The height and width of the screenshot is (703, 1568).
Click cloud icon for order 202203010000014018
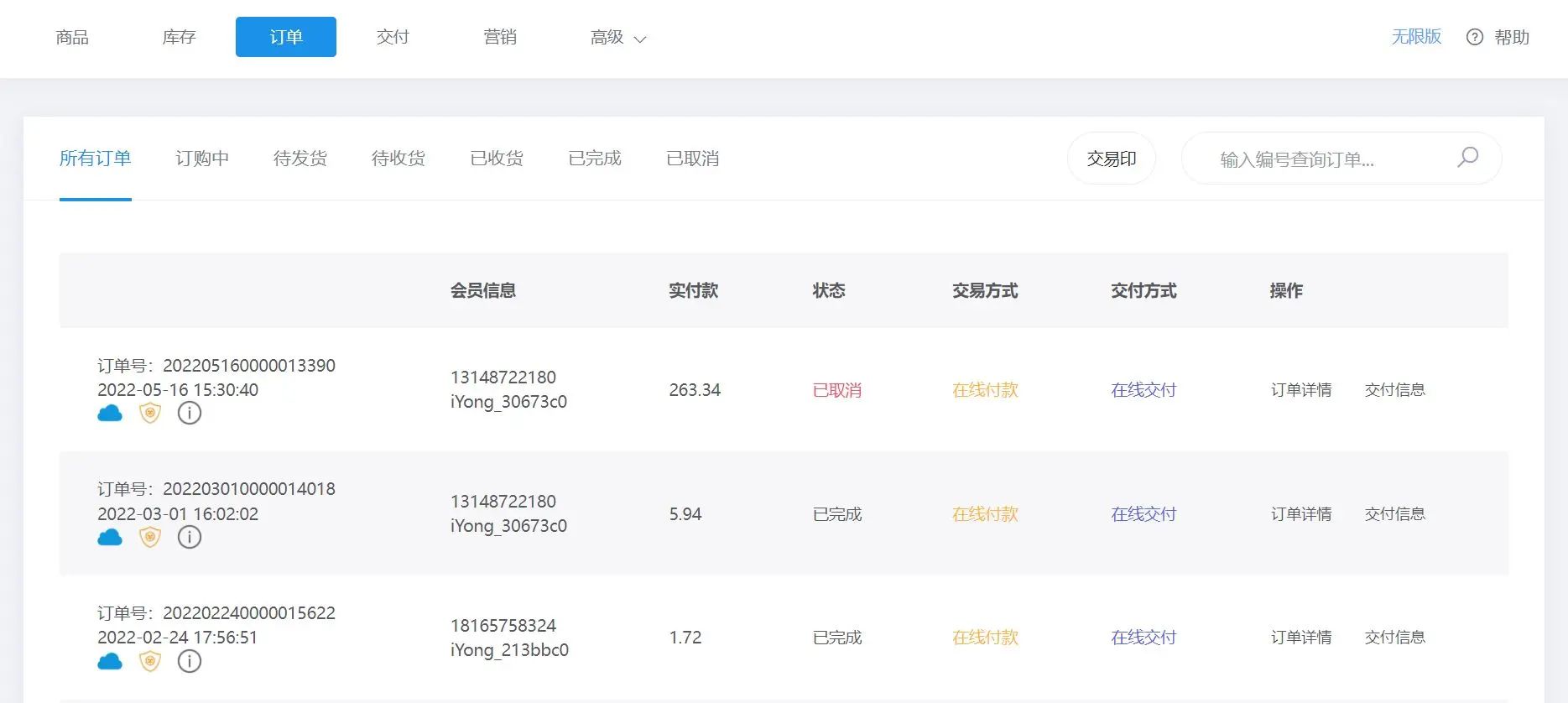tap(110, 537)
